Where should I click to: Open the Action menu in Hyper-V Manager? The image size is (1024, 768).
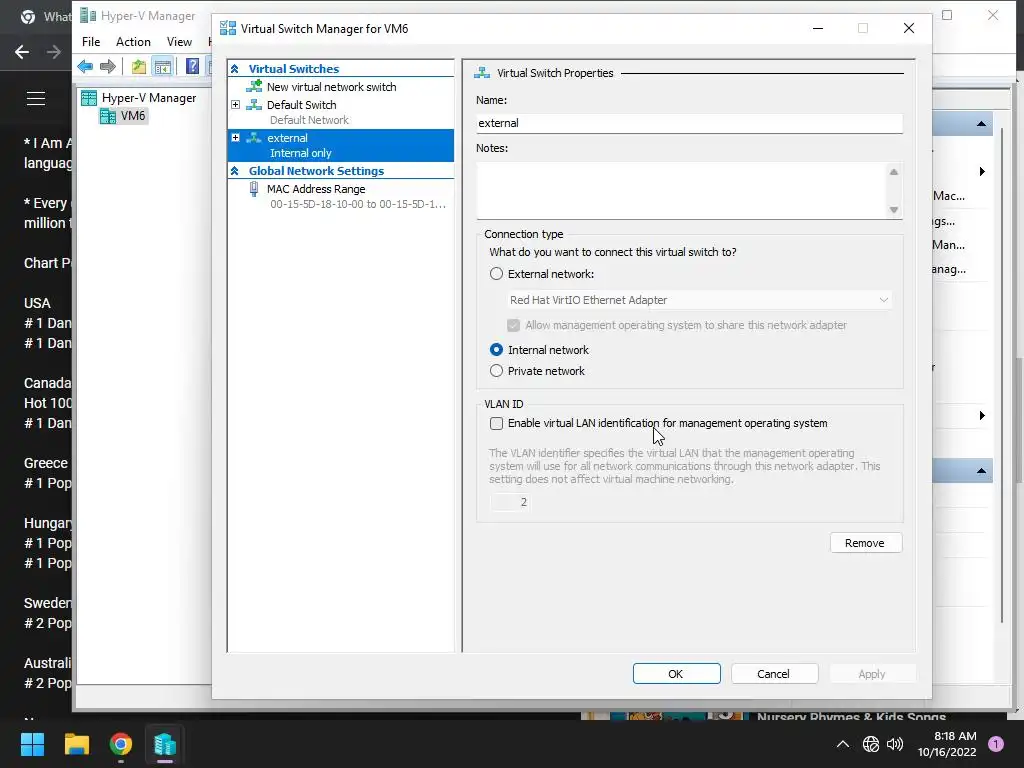tap(133, 42)
